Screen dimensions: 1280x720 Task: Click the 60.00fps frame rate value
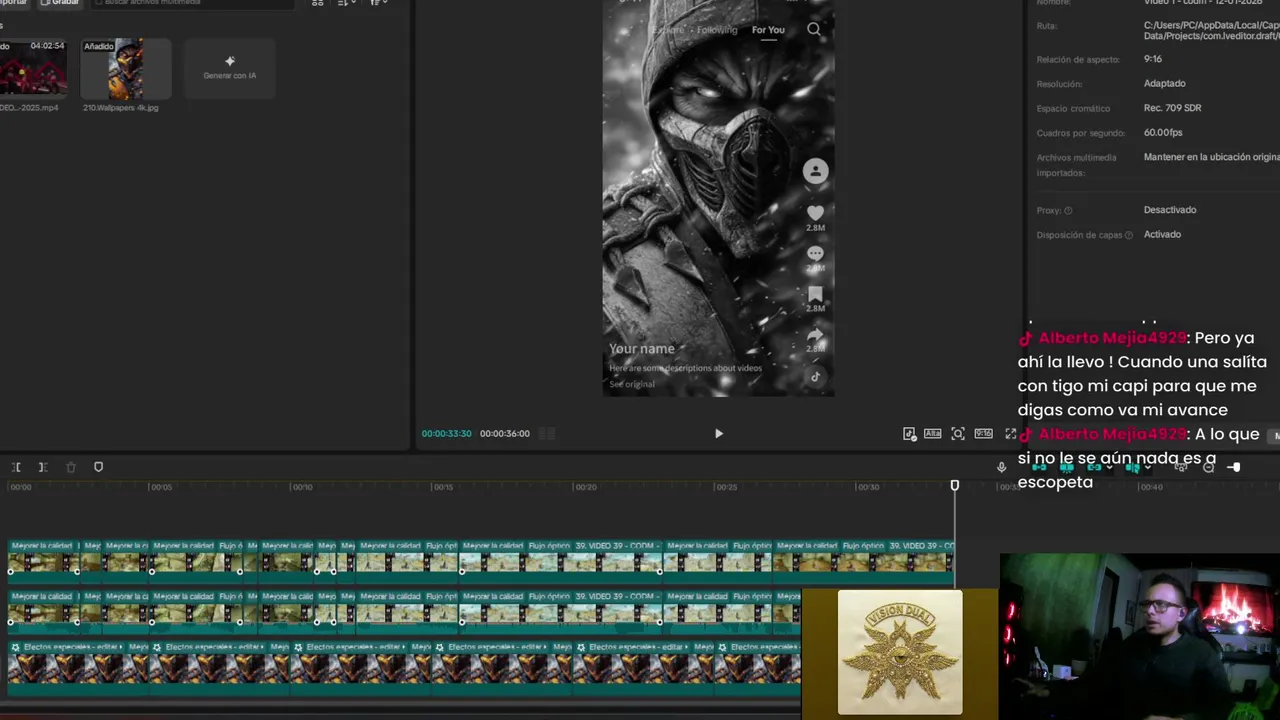pos(1163,132)
